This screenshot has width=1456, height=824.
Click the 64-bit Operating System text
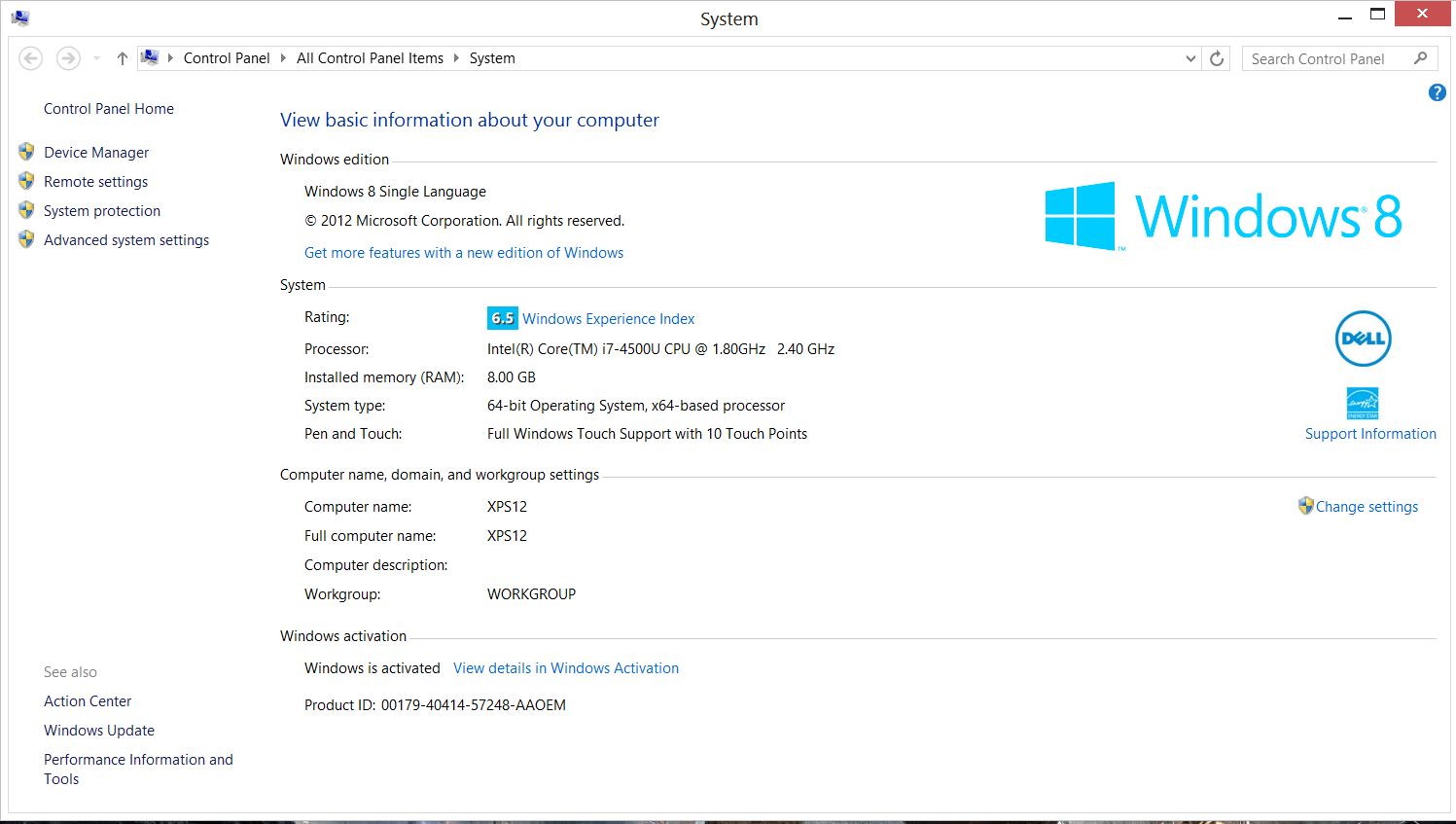636,406
